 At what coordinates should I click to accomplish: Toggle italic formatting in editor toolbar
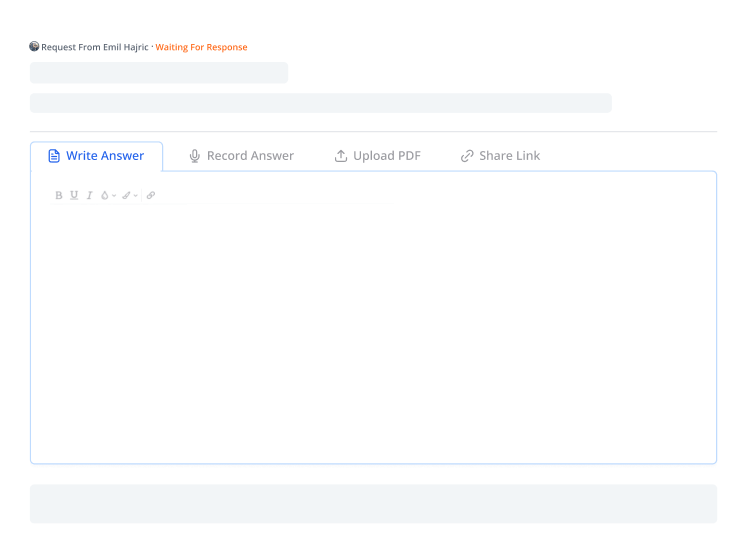pos(89,195)
